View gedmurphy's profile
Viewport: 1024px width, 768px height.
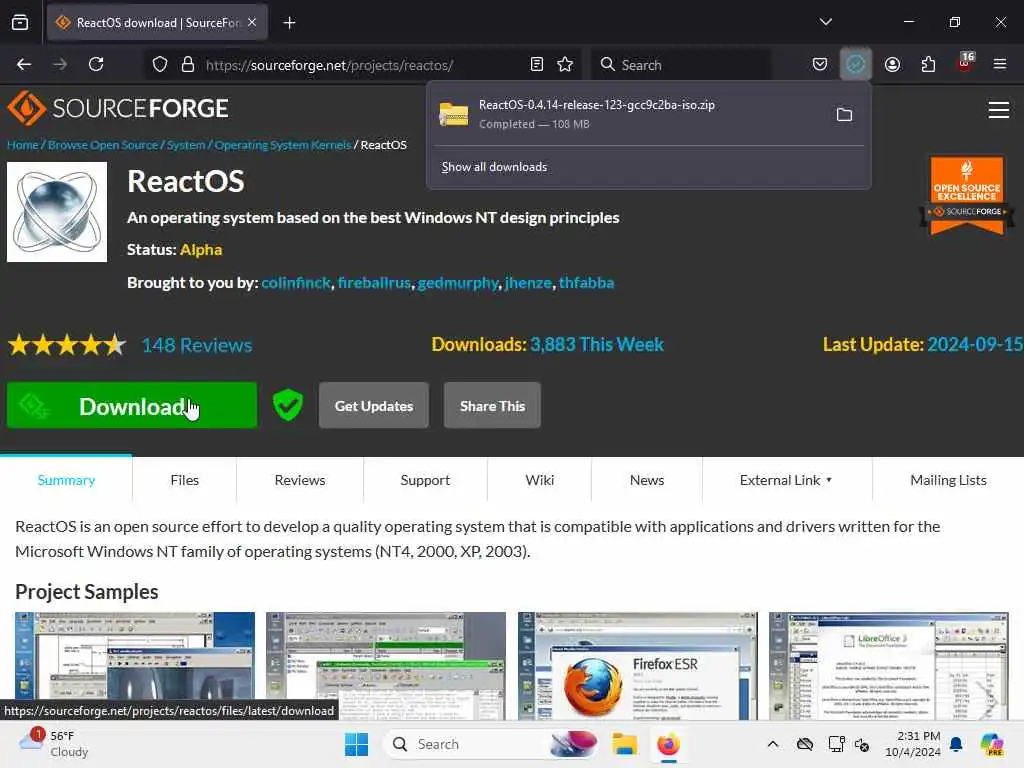click(x=458, y=283)
